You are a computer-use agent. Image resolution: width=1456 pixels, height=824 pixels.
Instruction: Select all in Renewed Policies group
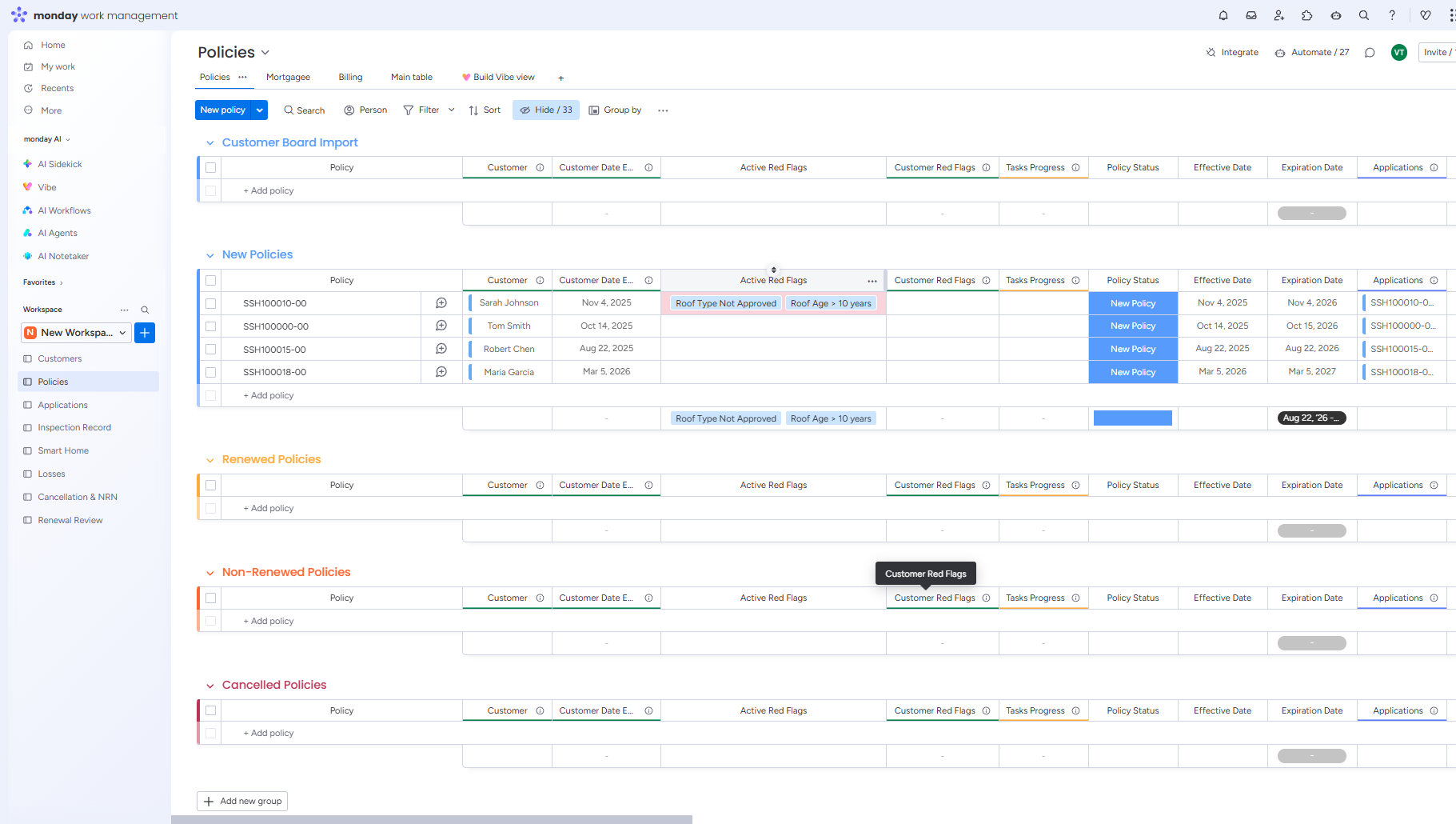pos(210,486)
